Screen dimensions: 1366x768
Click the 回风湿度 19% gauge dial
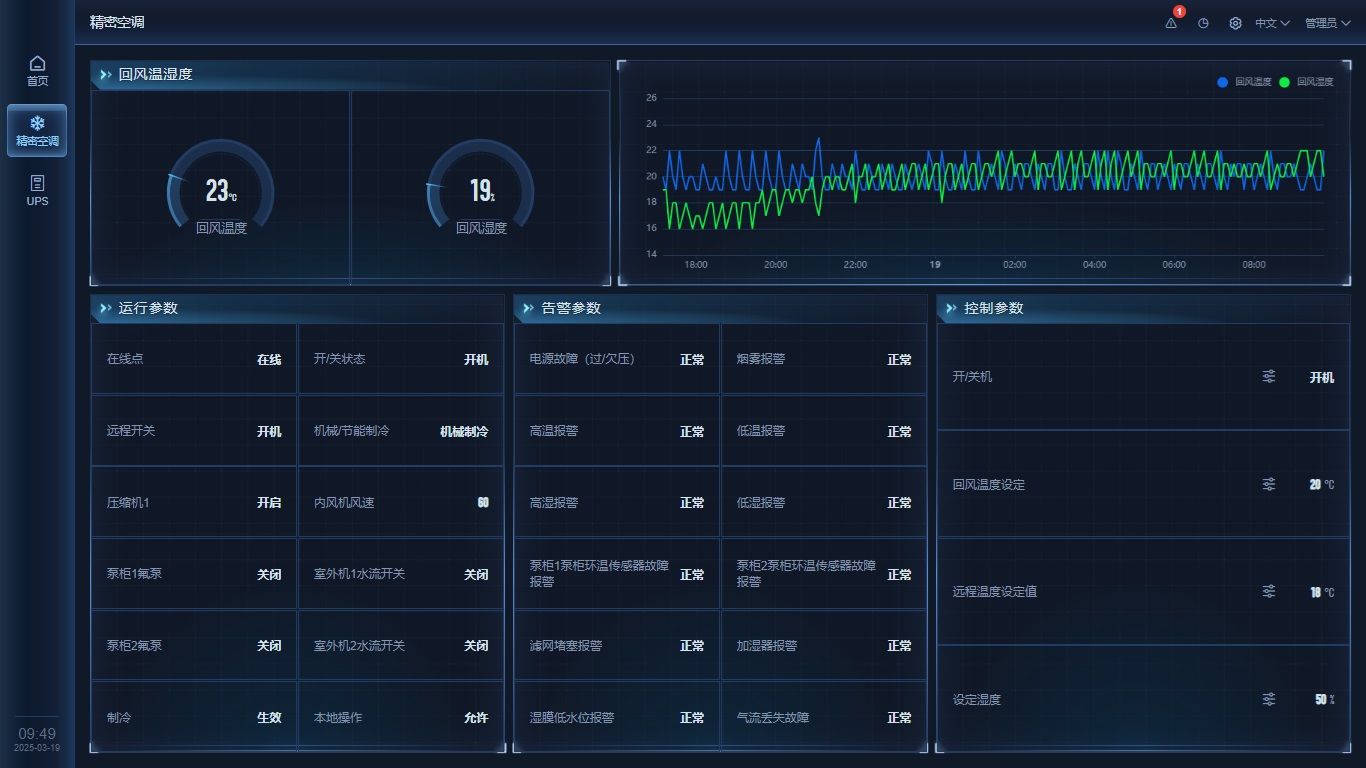click(481, 190)
